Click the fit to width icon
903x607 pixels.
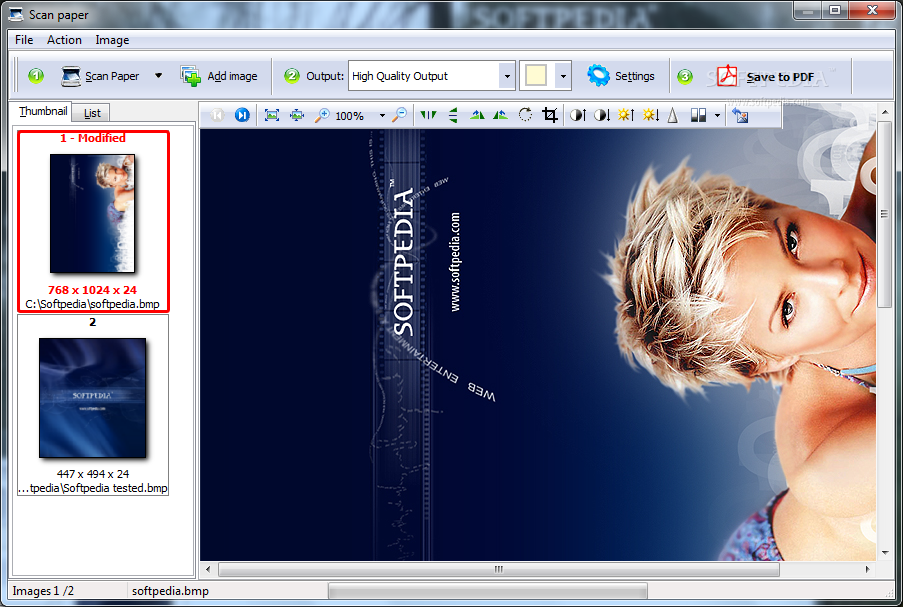[x=297, y=115]
